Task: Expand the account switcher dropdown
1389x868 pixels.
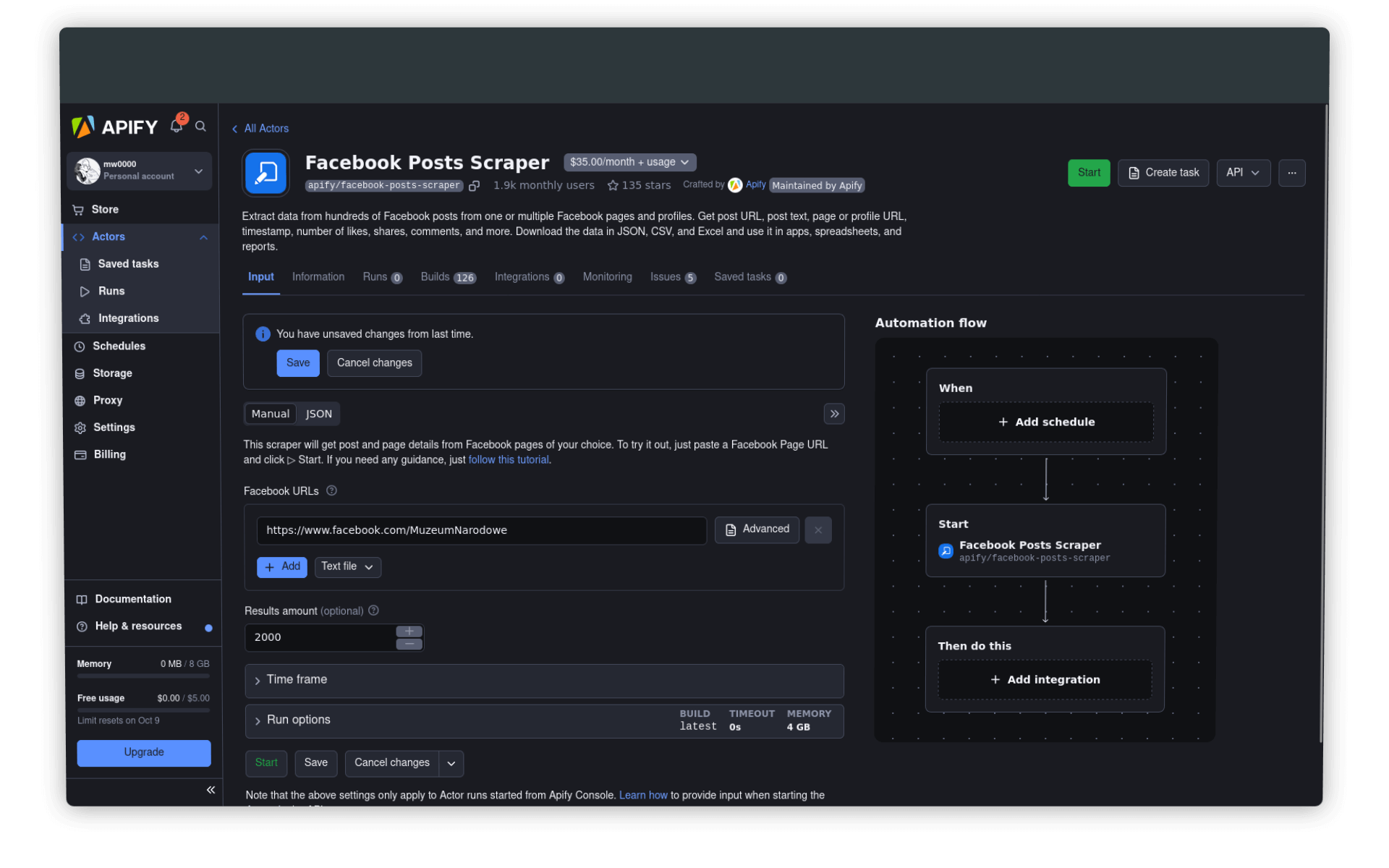Action: pyautogui.click(x=198, y=171)
